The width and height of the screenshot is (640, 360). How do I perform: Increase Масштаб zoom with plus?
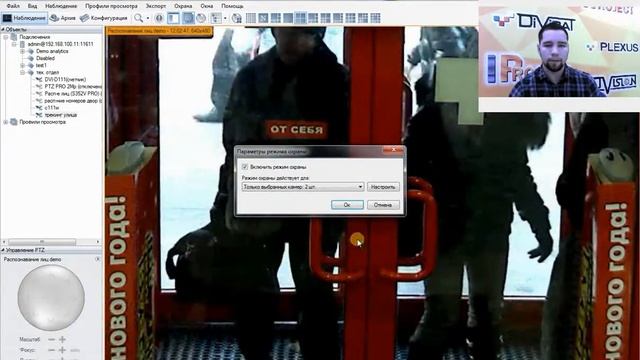coord(62,339)
